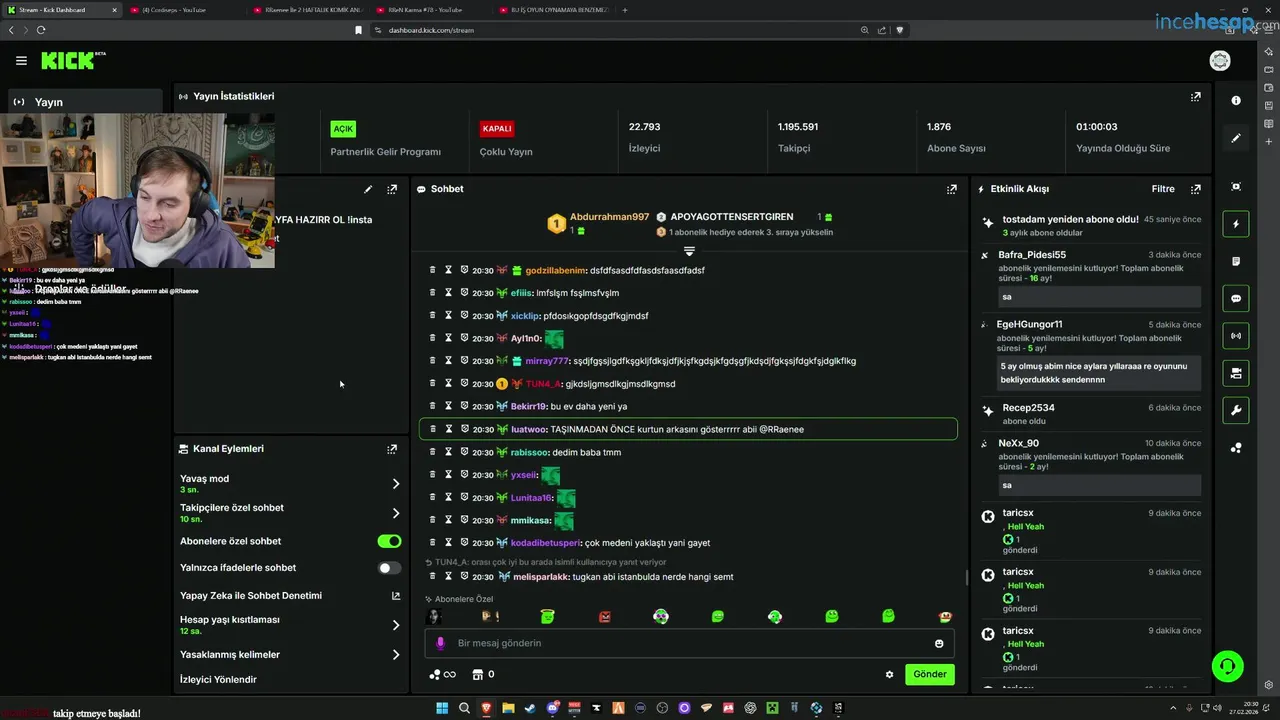The height and width of the screenshot is (720, 1280).
Task: Toggle the wrench channel actions widget
Action: coord(1236,410)
